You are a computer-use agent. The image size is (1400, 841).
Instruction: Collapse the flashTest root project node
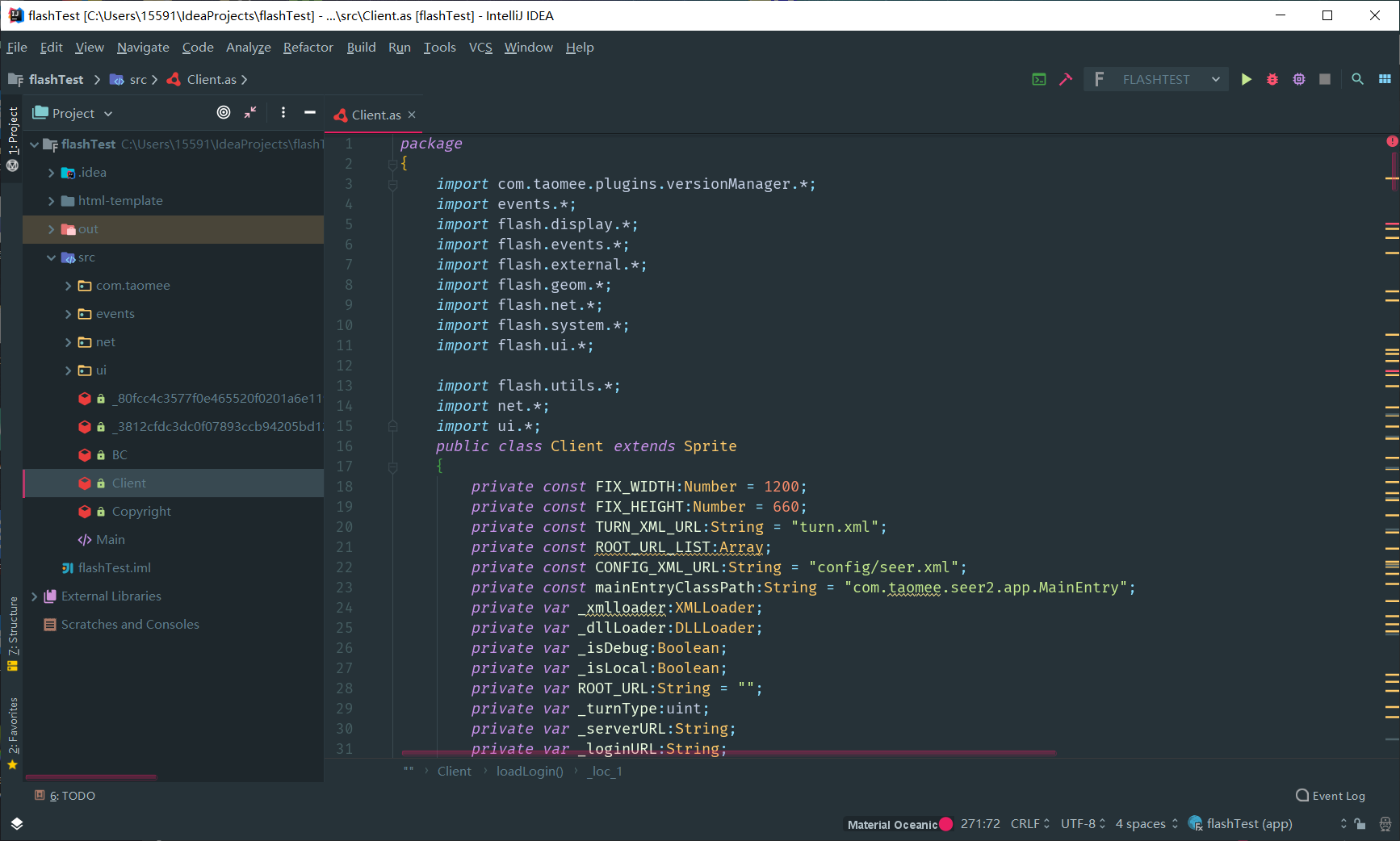[x=34, y=144]
